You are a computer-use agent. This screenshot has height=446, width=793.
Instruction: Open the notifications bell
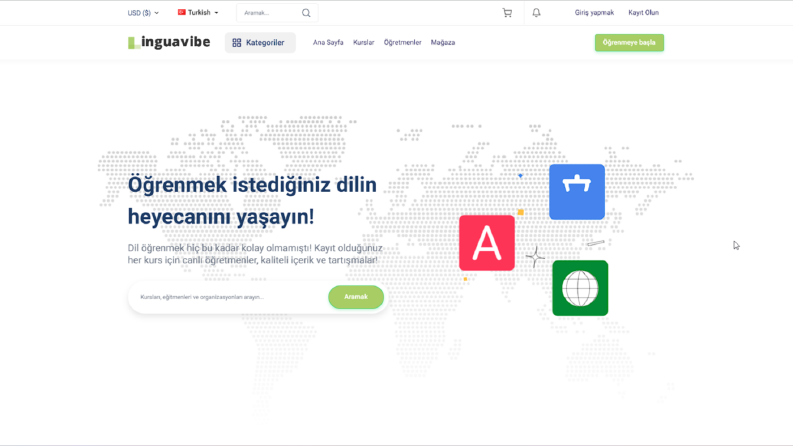[536, 13]
